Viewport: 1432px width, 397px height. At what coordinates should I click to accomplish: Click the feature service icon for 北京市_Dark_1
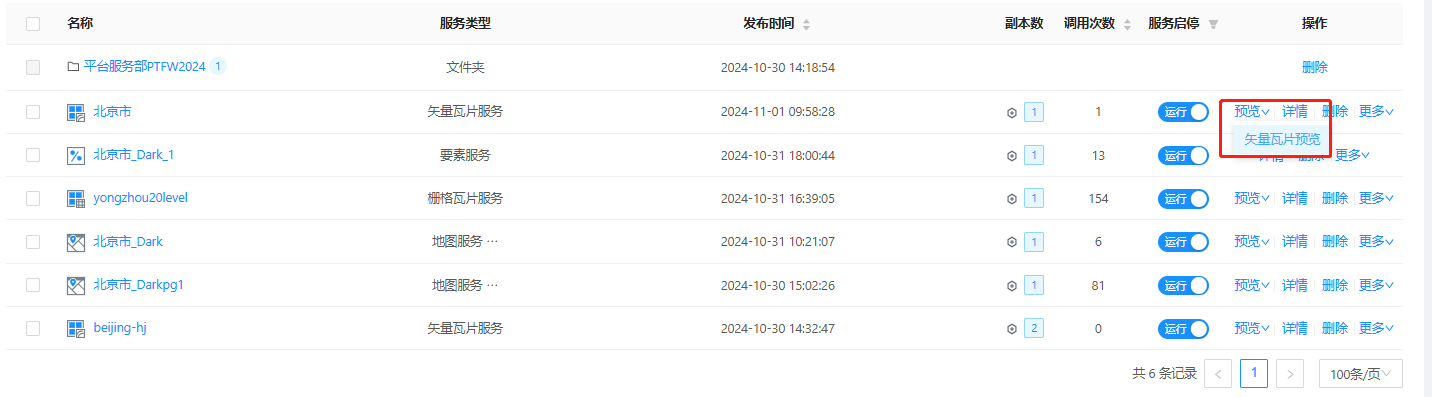point(76,155)
